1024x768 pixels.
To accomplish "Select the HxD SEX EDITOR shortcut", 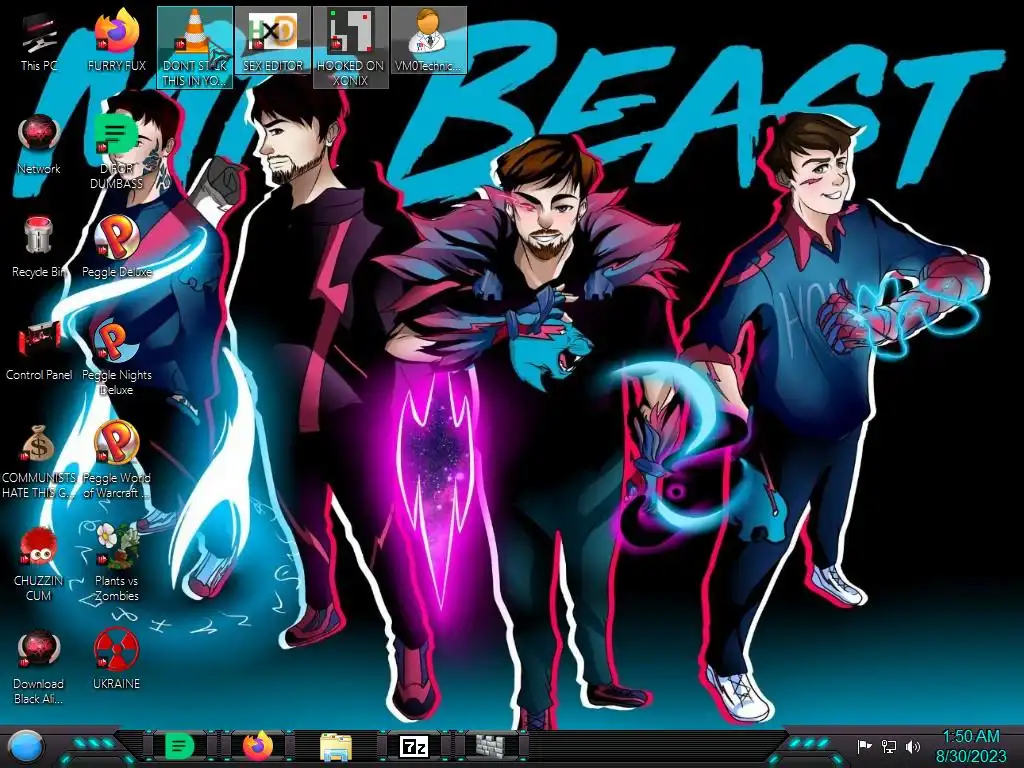I will pos(273,40).
